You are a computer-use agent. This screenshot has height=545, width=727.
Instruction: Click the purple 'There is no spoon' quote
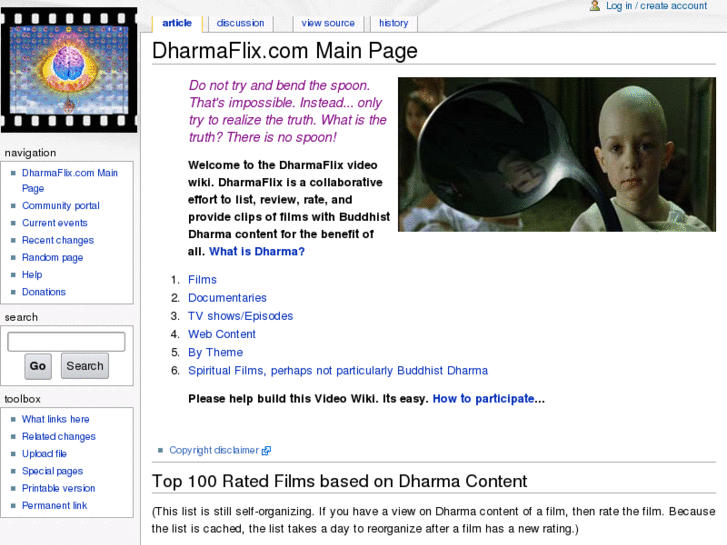[x=287, y=111]
